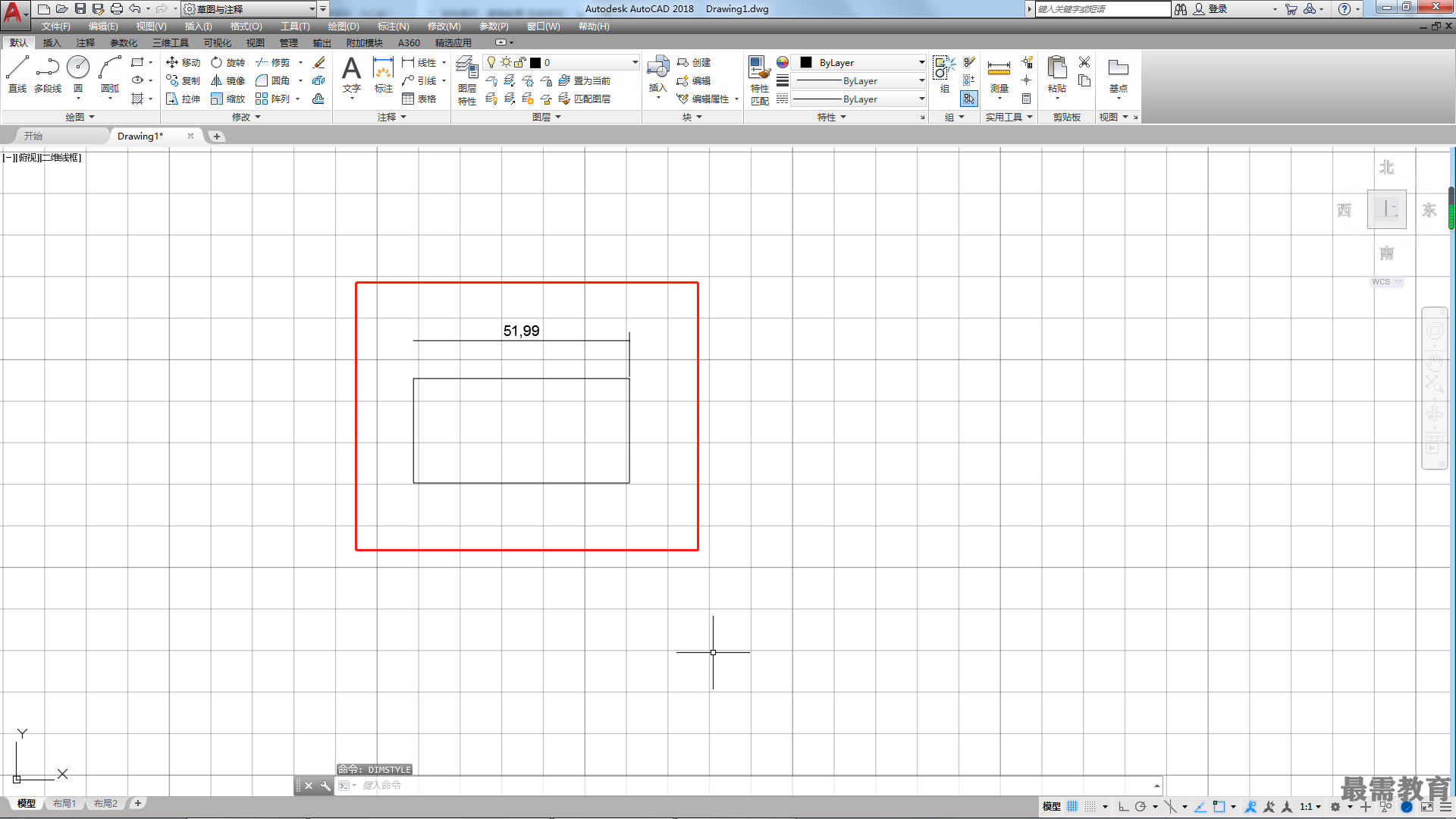Screen dimensions: 1456x819
Task: Click Match Properties (特性匹配) icon
Action: [x=759, y=80]
